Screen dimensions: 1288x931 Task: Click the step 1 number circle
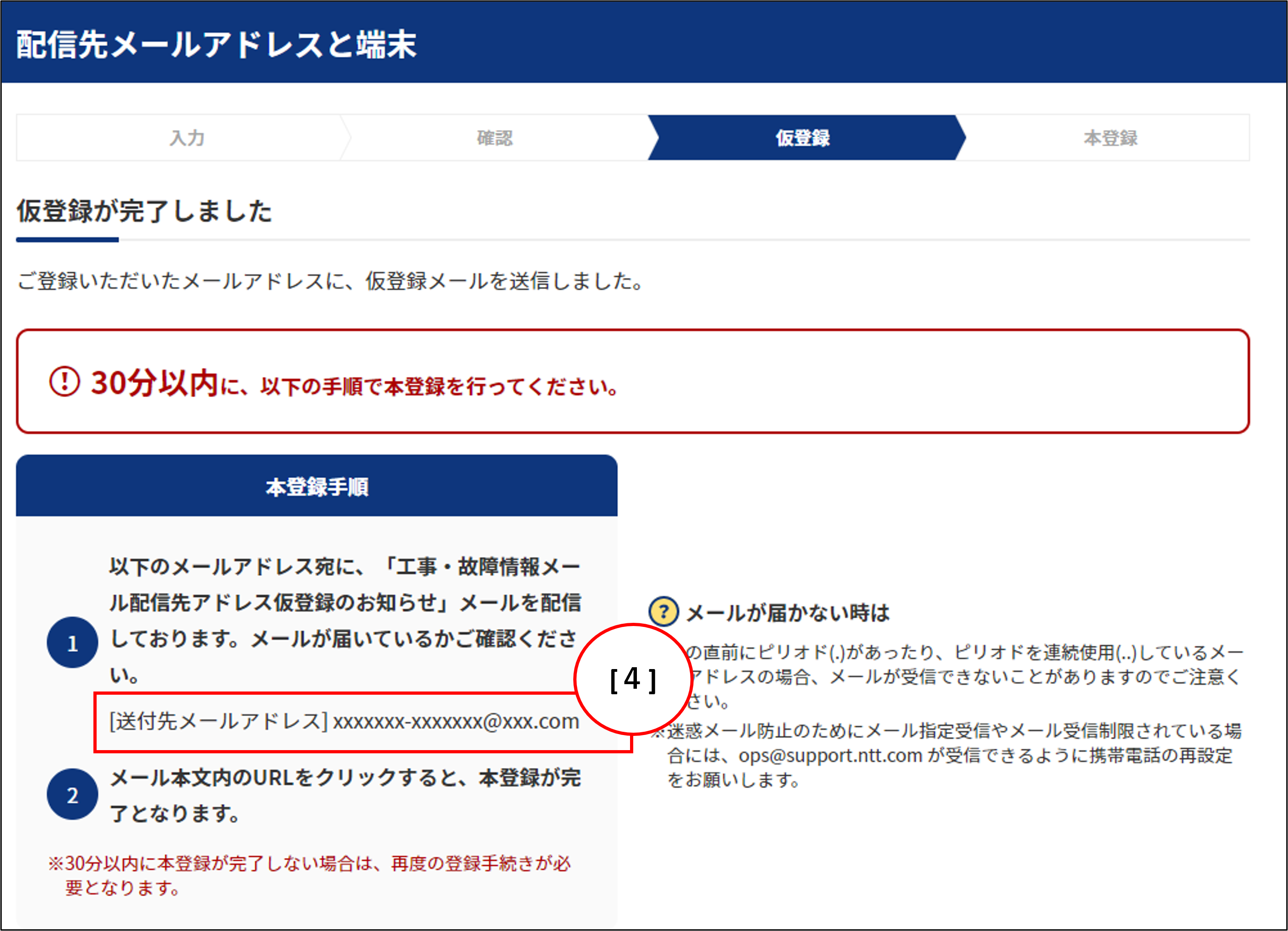click(72, 642)
